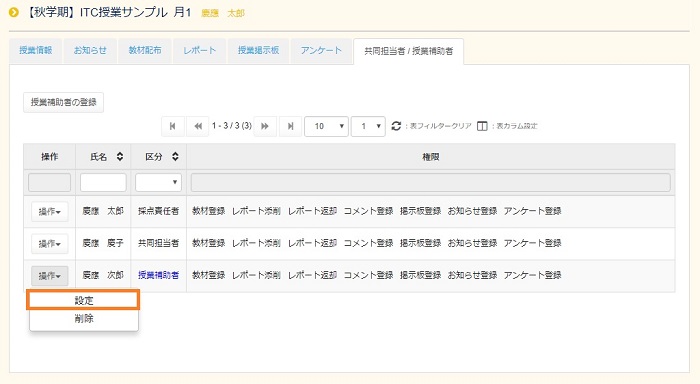Click 操作 column header
Viewport: 700px width, 384px height.
click(x=50, y=157)
